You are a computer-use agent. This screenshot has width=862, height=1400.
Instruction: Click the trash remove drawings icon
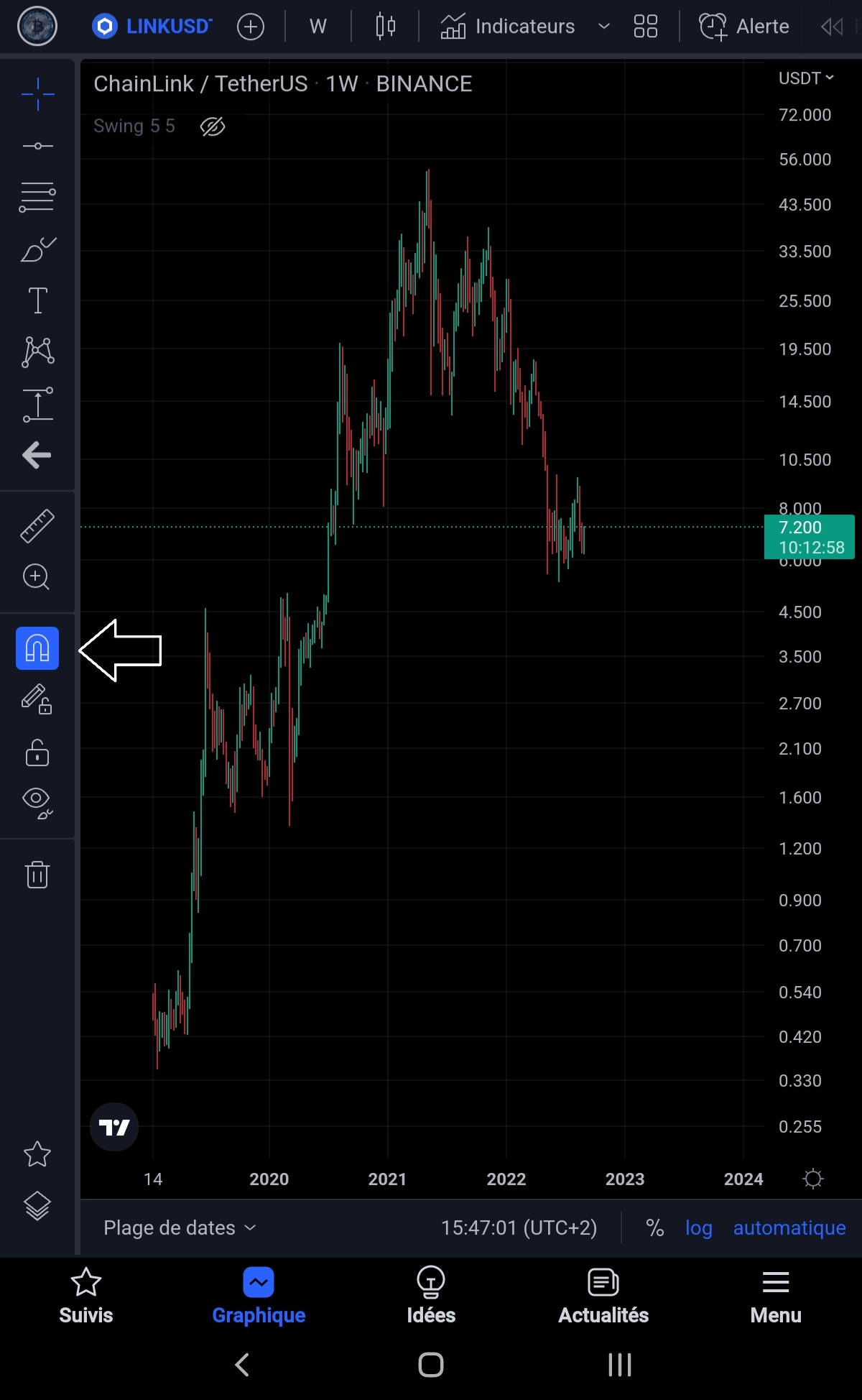[x=37, y=874]
